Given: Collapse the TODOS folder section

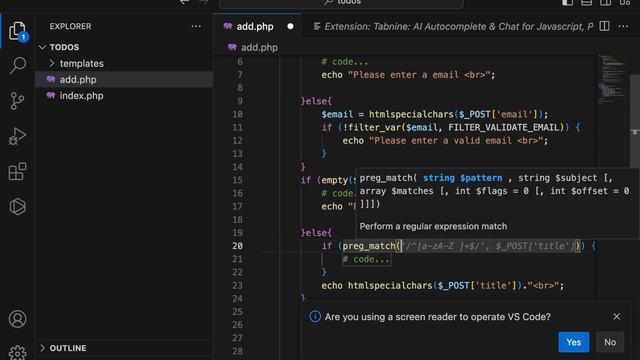Looking at the screenshot, I should tap(42, 47).
